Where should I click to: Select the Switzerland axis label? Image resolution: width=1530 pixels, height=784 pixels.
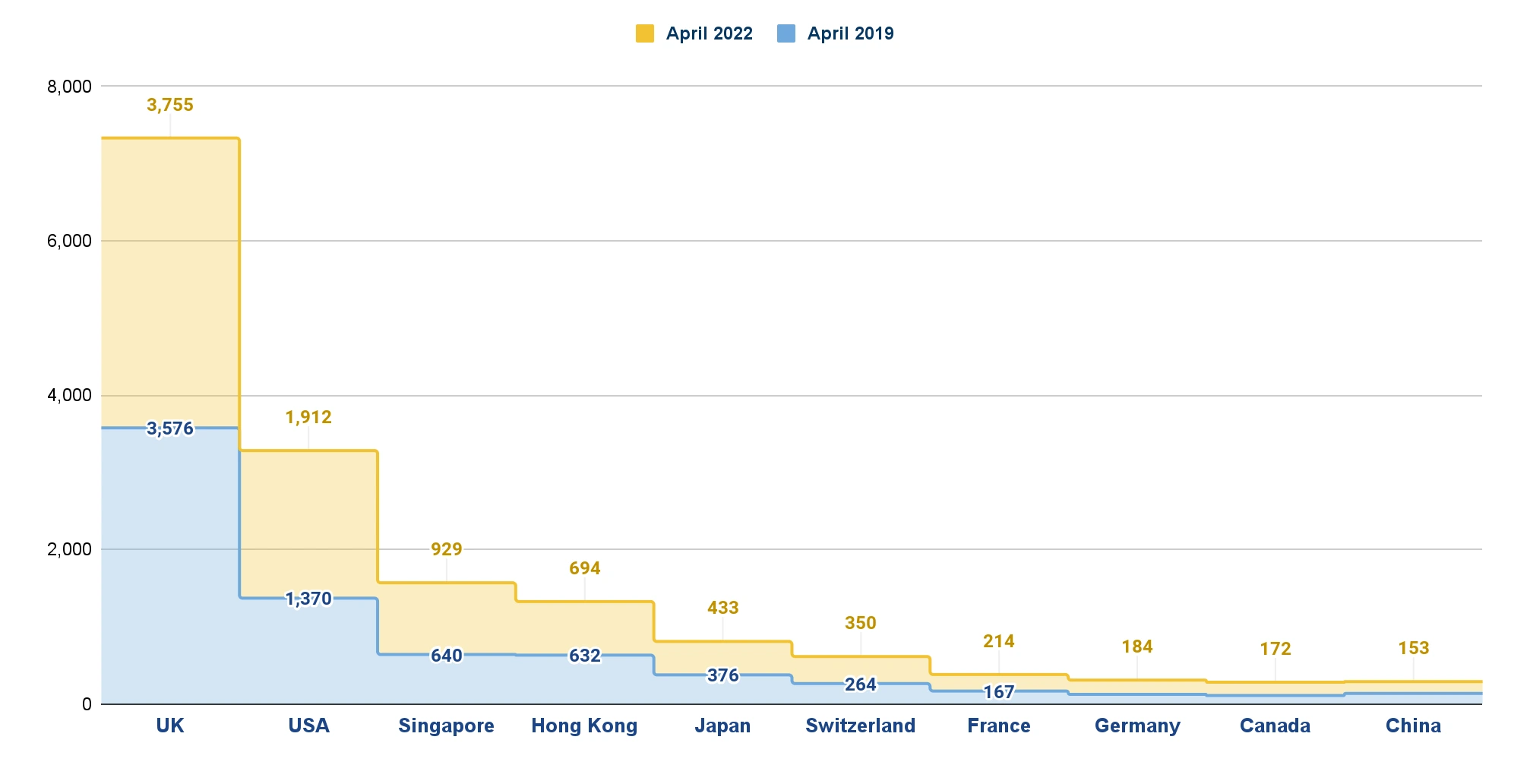[860, 726]
